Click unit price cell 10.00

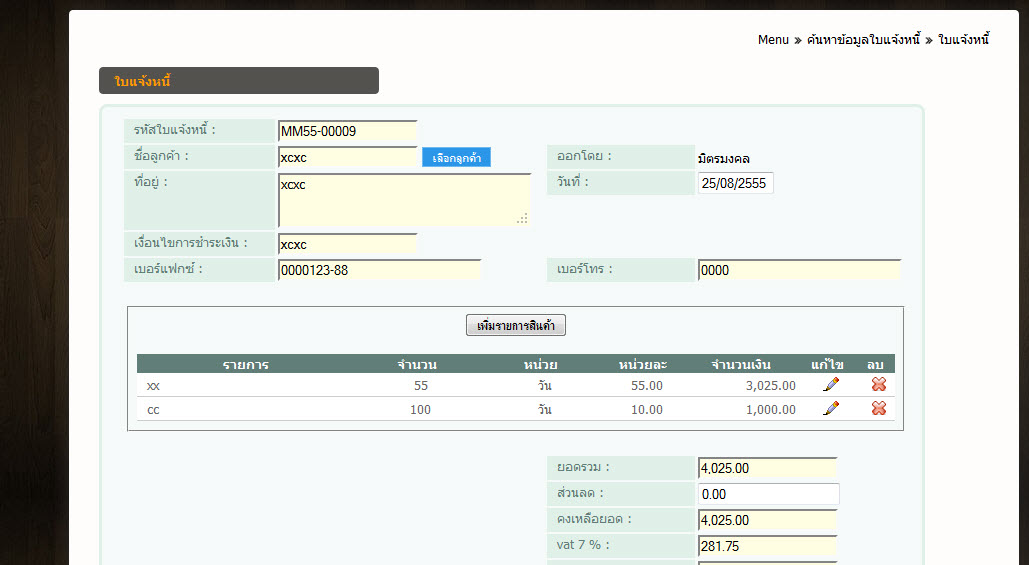coord(646,409)
